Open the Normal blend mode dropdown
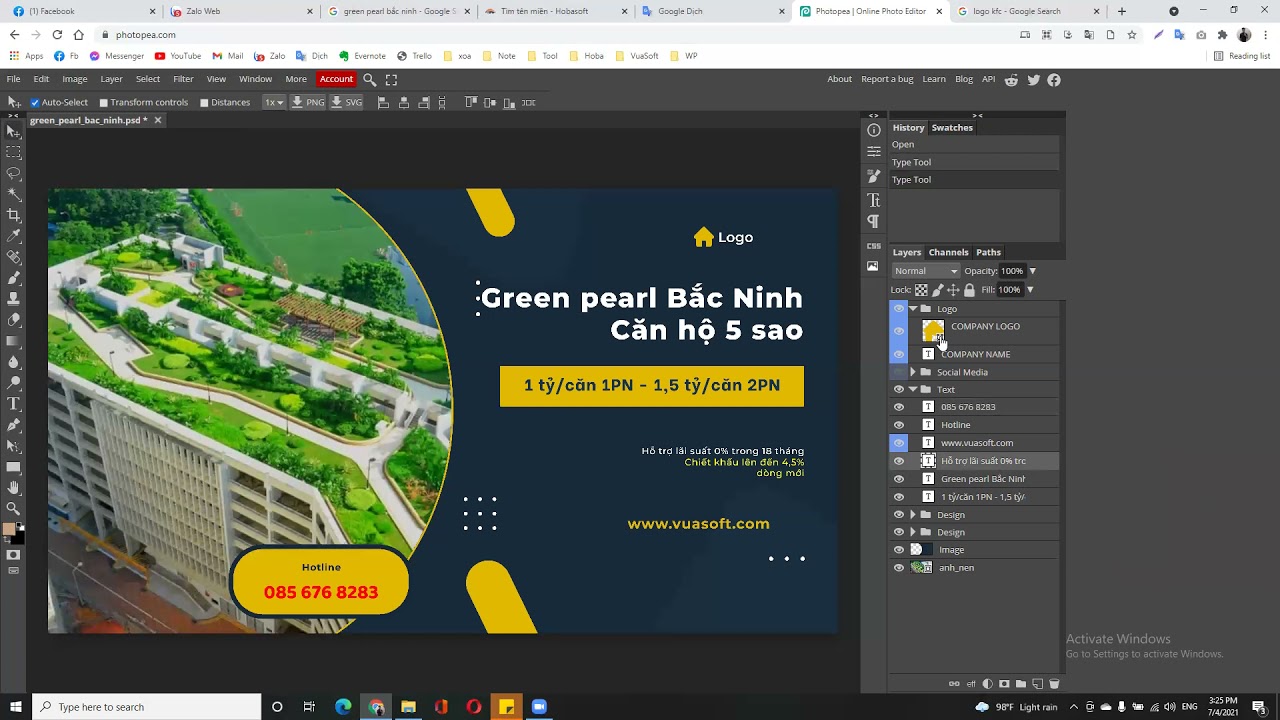The image size is (1280, 720). [x=926, y=271]
